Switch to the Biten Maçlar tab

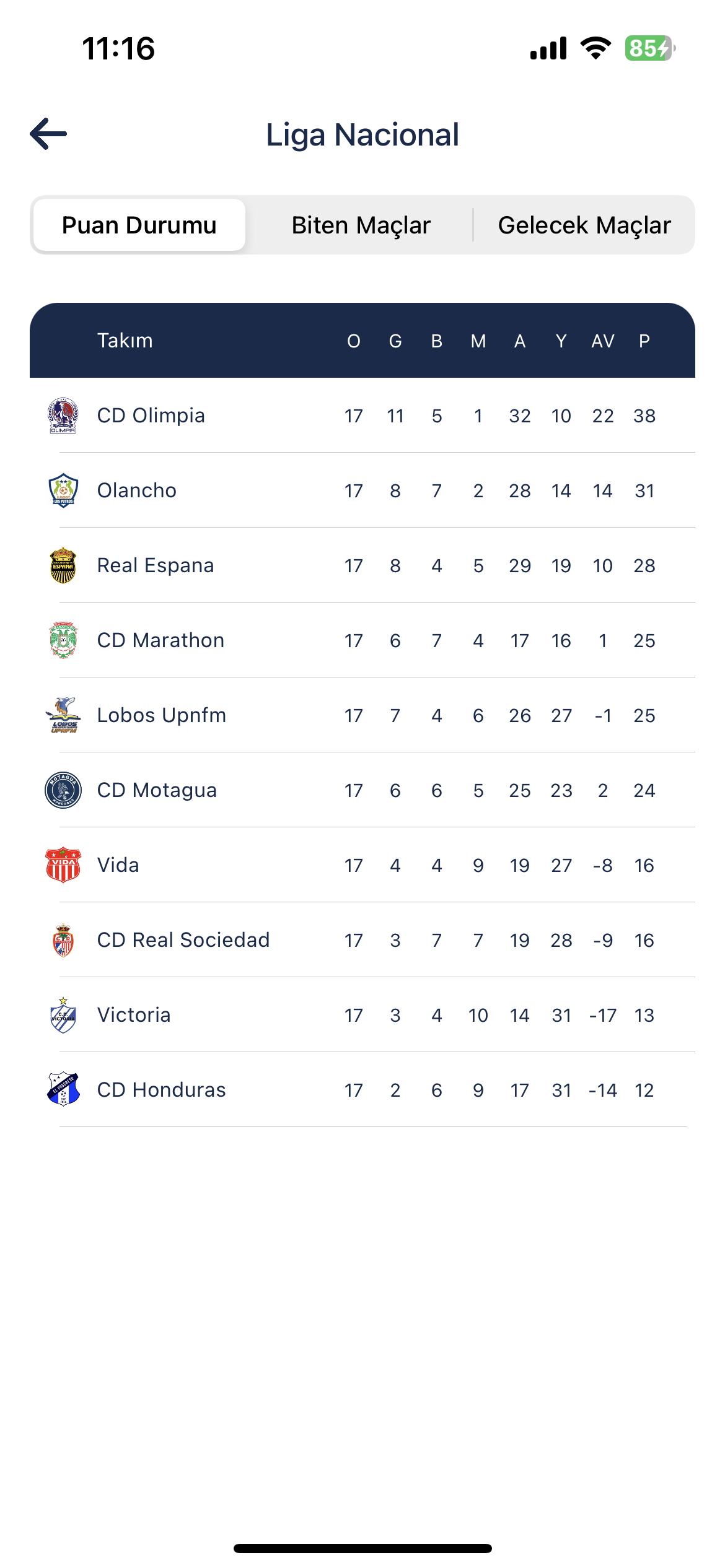(x=361, y=225)
